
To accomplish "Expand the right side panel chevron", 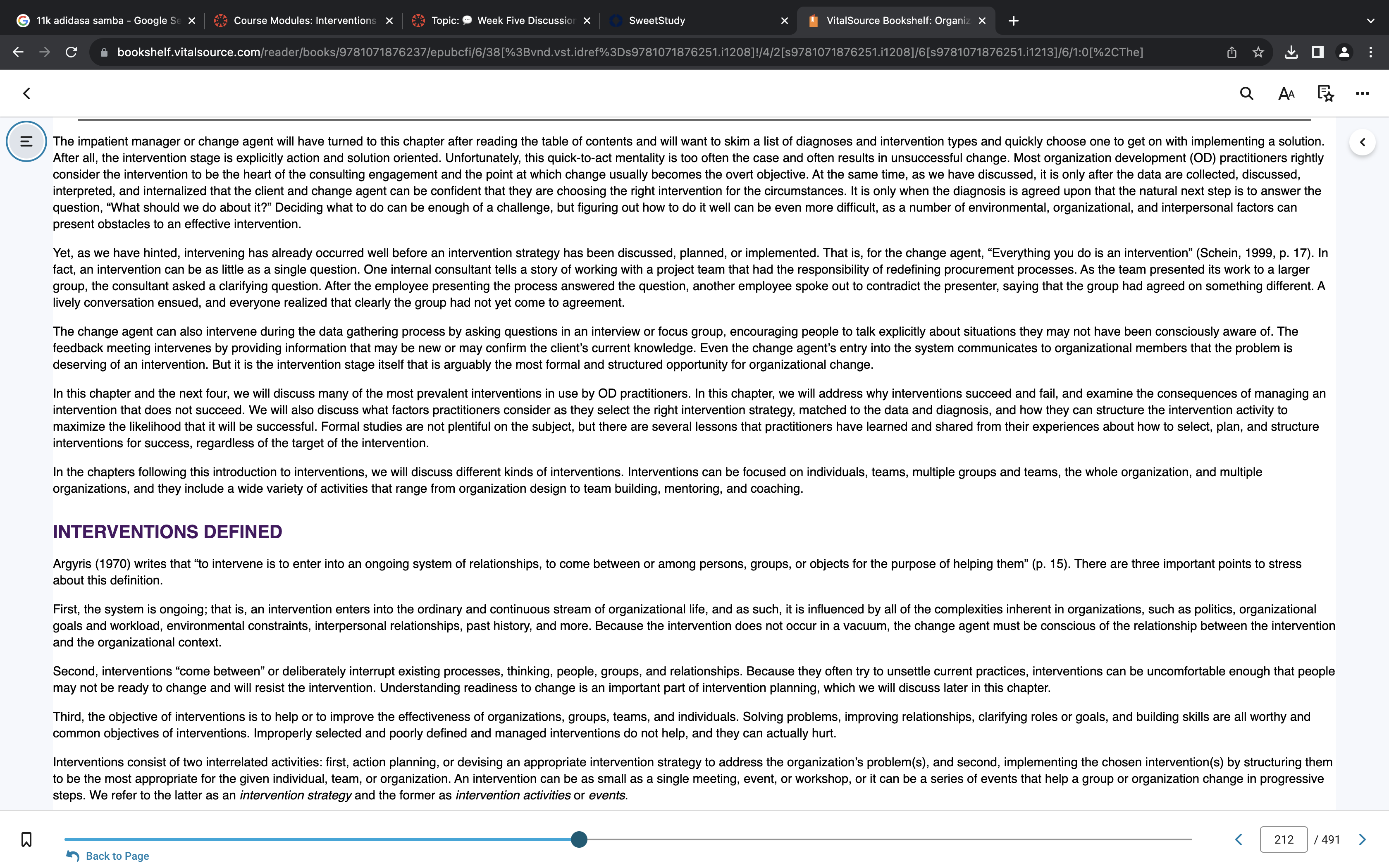I will [1362, 142].
